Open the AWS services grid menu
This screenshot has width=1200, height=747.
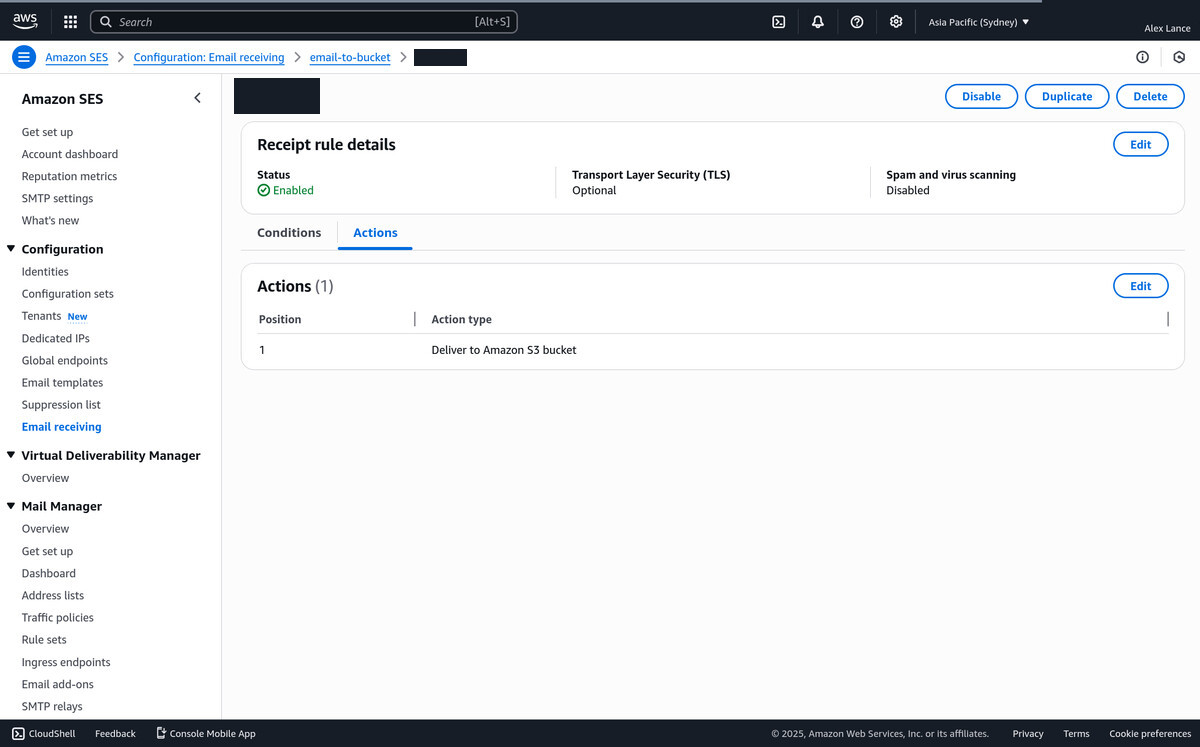pyautogui.click(x=70, y=22)
